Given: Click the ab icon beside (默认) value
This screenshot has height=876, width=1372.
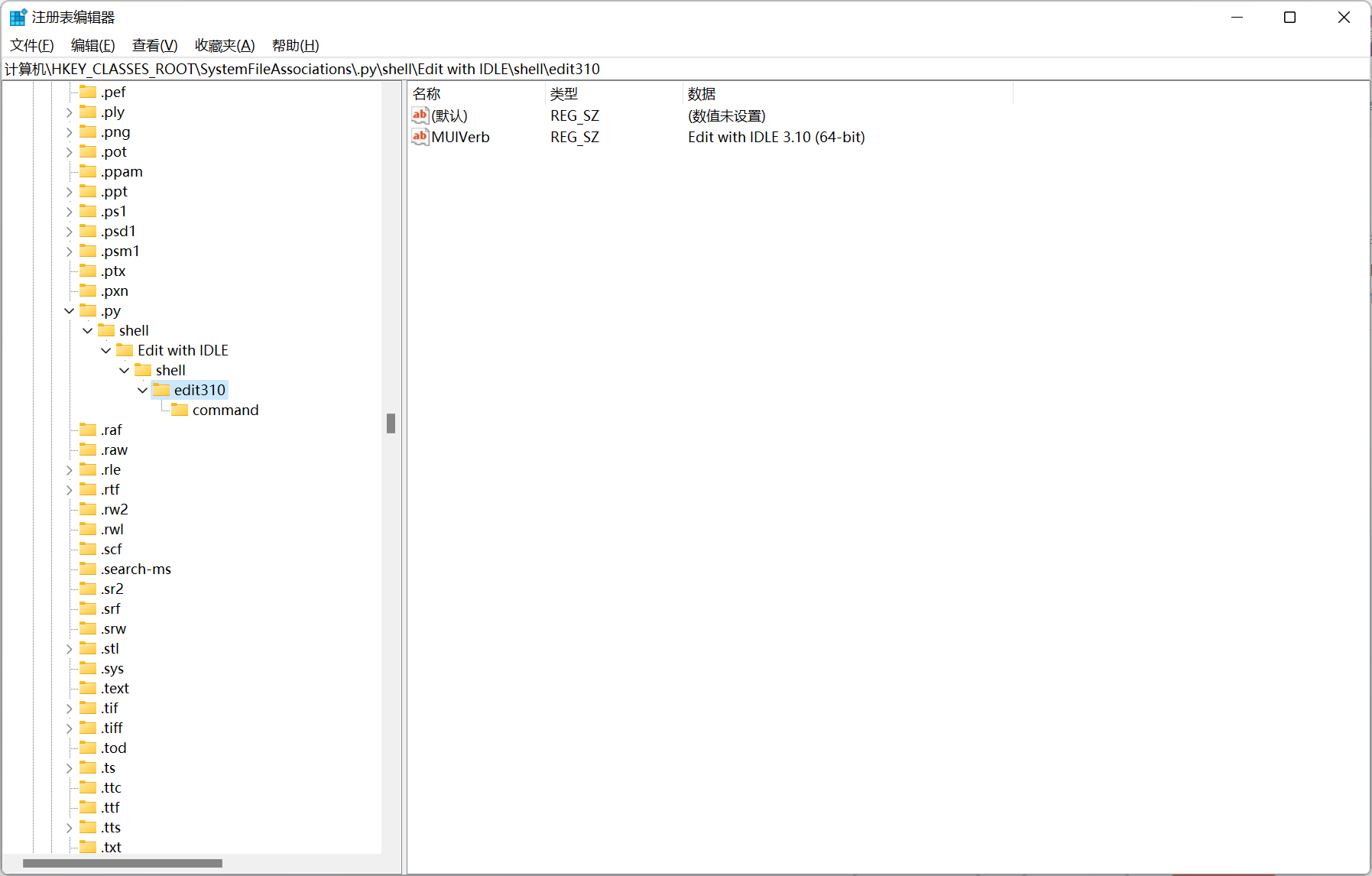Looking at the screenshot, I should (x=420, y=115).
